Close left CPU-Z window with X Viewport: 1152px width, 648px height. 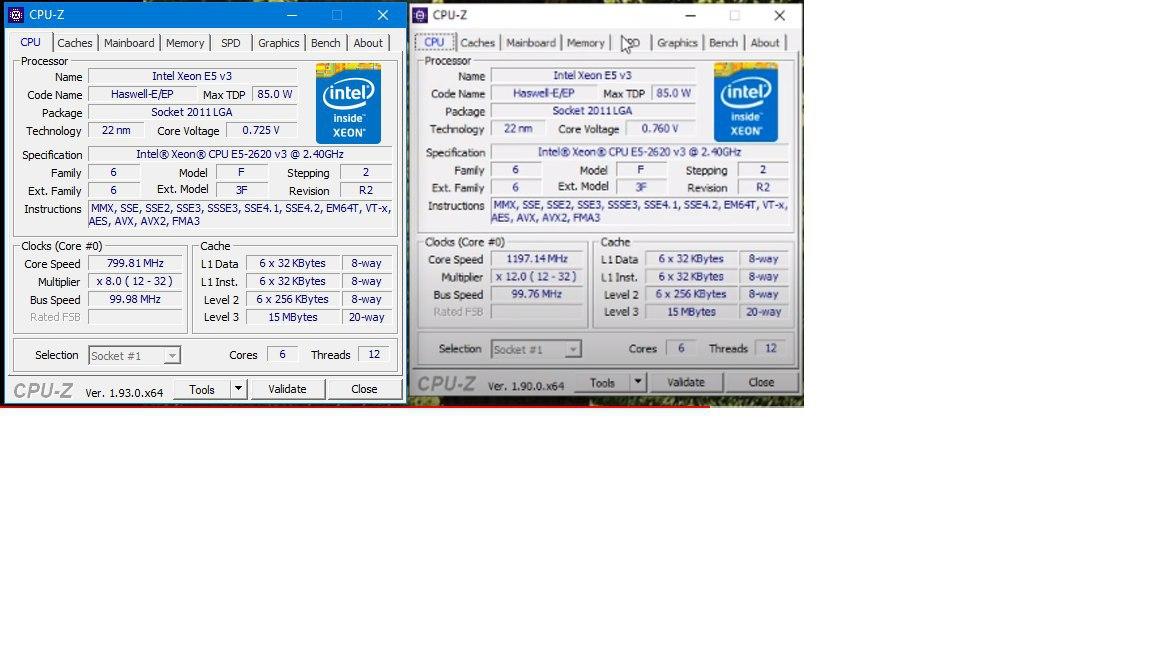(383, 15)
